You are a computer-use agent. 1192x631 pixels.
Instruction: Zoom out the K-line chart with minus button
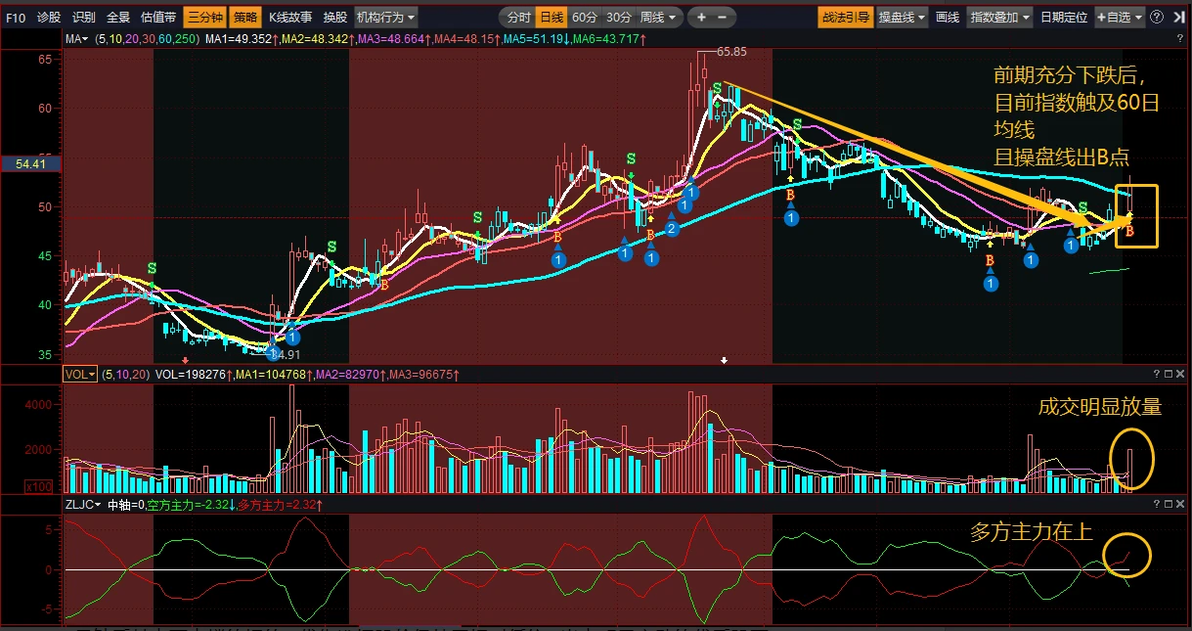[721, 17]
